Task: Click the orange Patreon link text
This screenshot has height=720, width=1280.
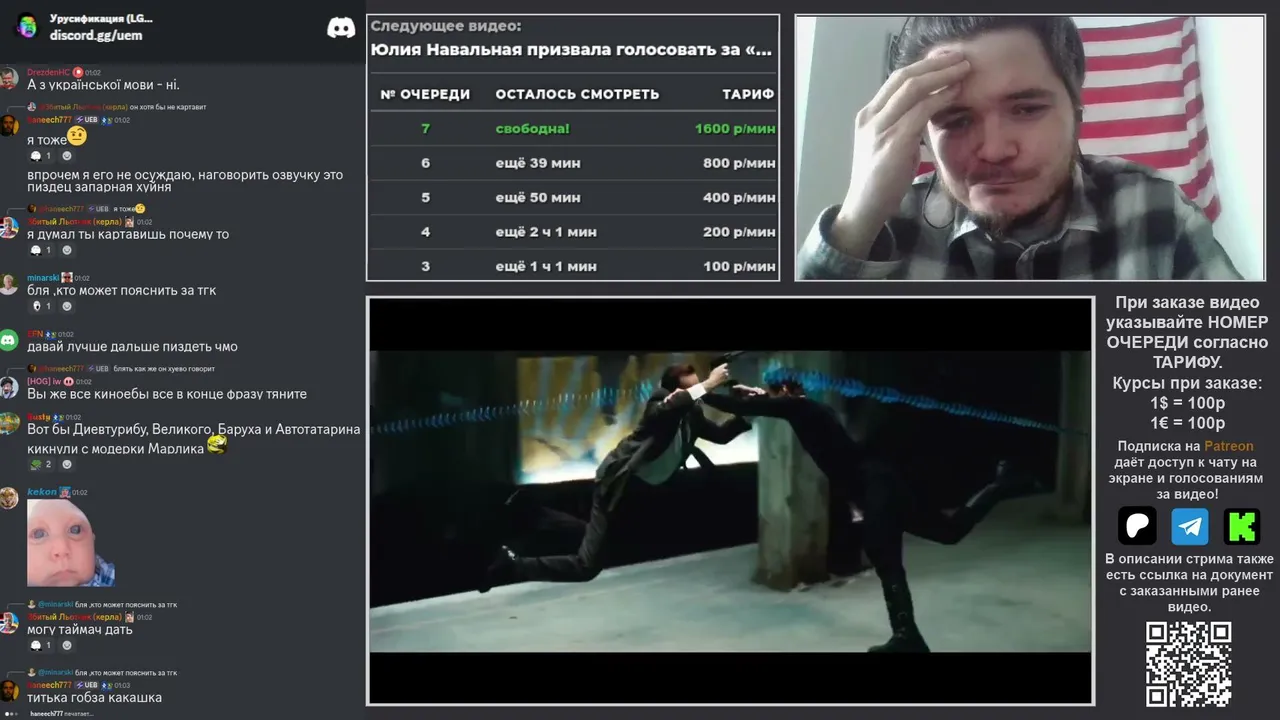Action: point(1228,446)
